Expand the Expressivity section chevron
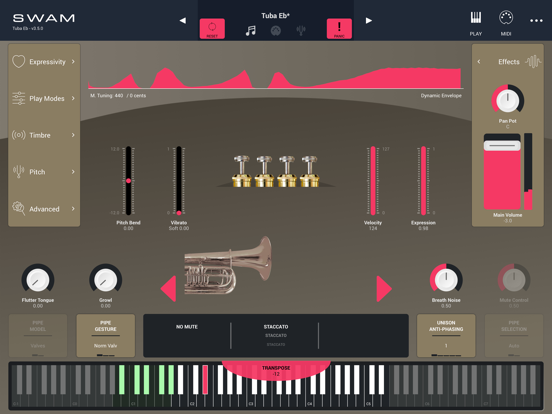Screen dimensions: 552x414 point(73,62)
